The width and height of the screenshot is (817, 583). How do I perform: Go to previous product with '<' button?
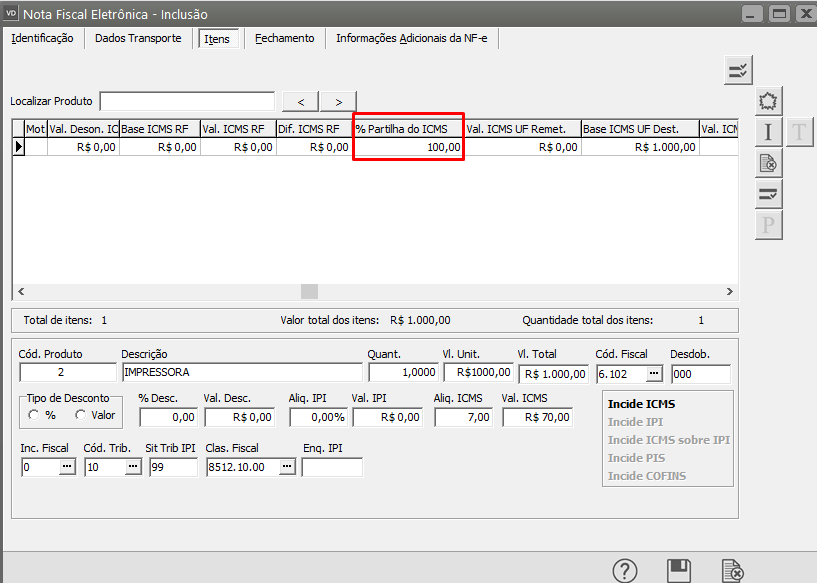coord(301,101)
